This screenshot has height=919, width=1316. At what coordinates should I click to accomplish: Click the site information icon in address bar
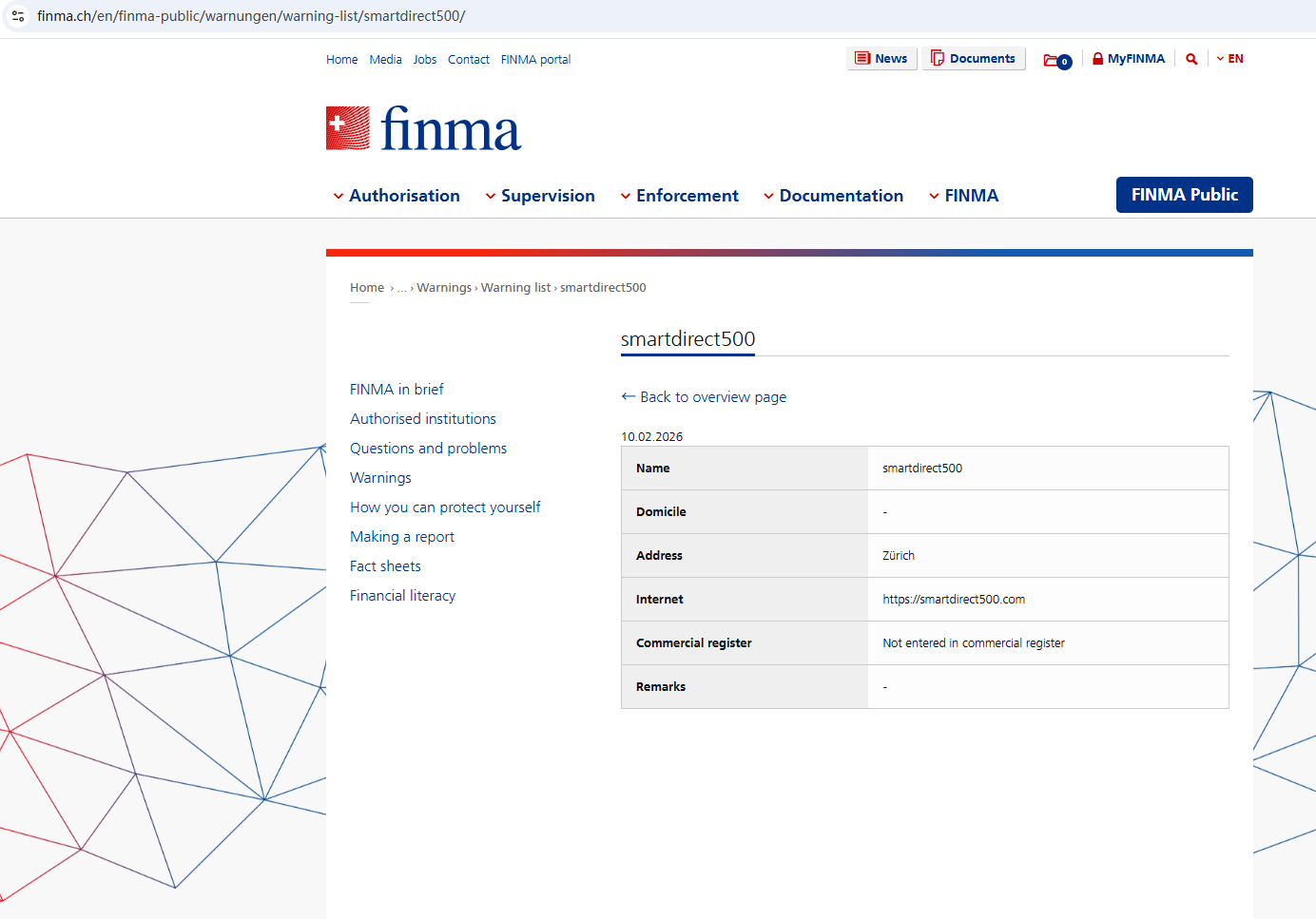(18, 16)
